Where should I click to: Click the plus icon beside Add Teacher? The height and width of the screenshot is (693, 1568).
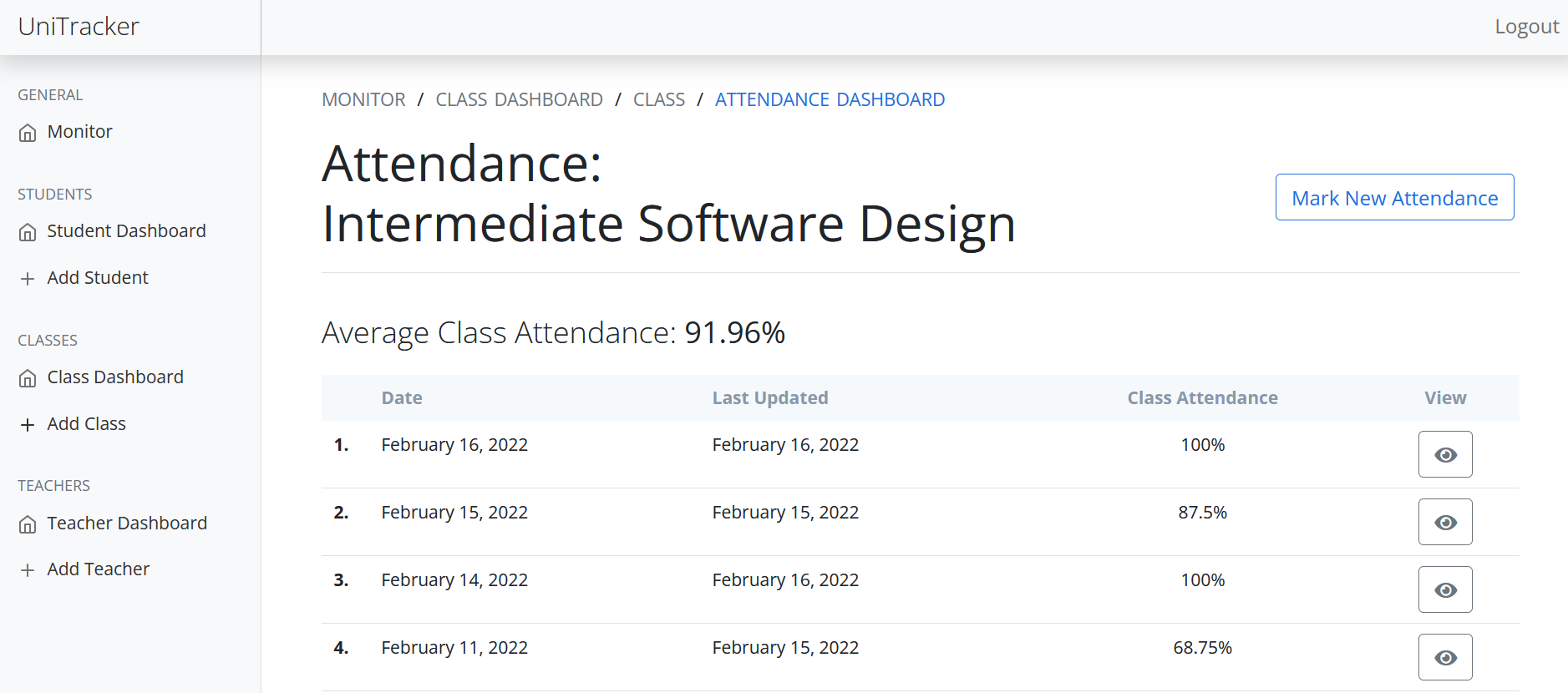[x=28, y=570]
